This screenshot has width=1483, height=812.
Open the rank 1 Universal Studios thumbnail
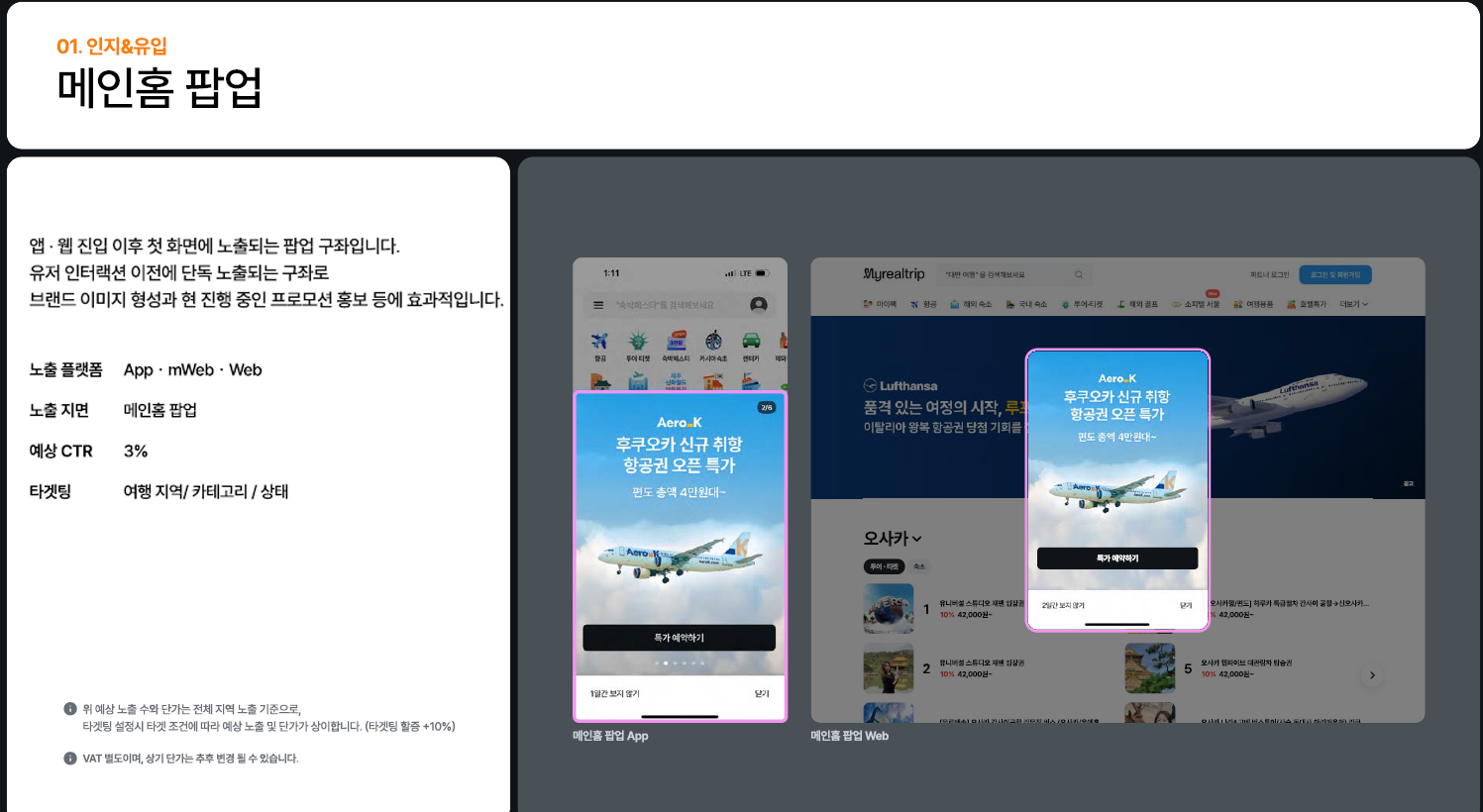click(889, 608)
